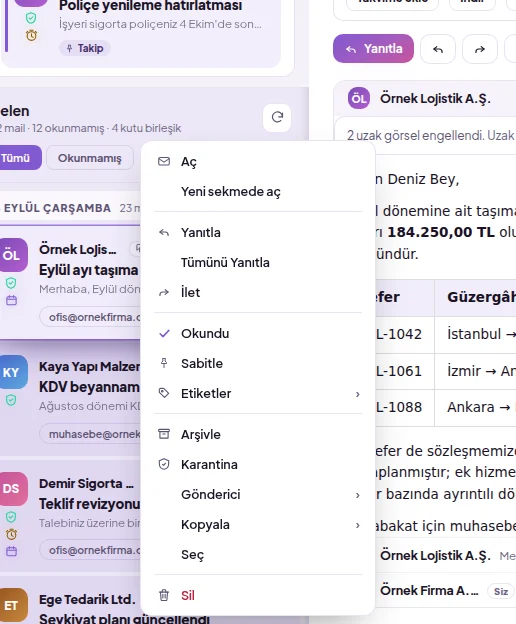The height and width of the screenshot is (624, 516).
Task: Expand the Etiketler submenu
Action: click(x=258, y=394)
